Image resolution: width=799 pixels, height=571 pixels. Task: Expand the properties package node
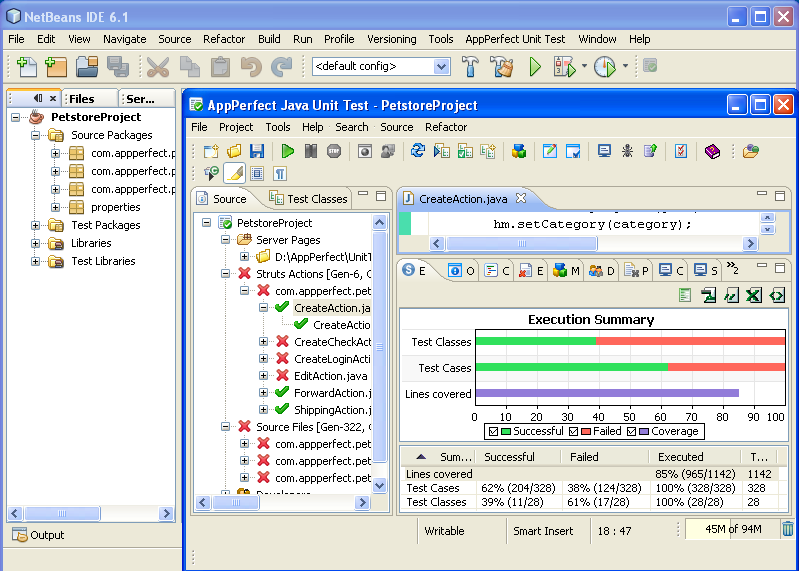[x=55, y=207]
